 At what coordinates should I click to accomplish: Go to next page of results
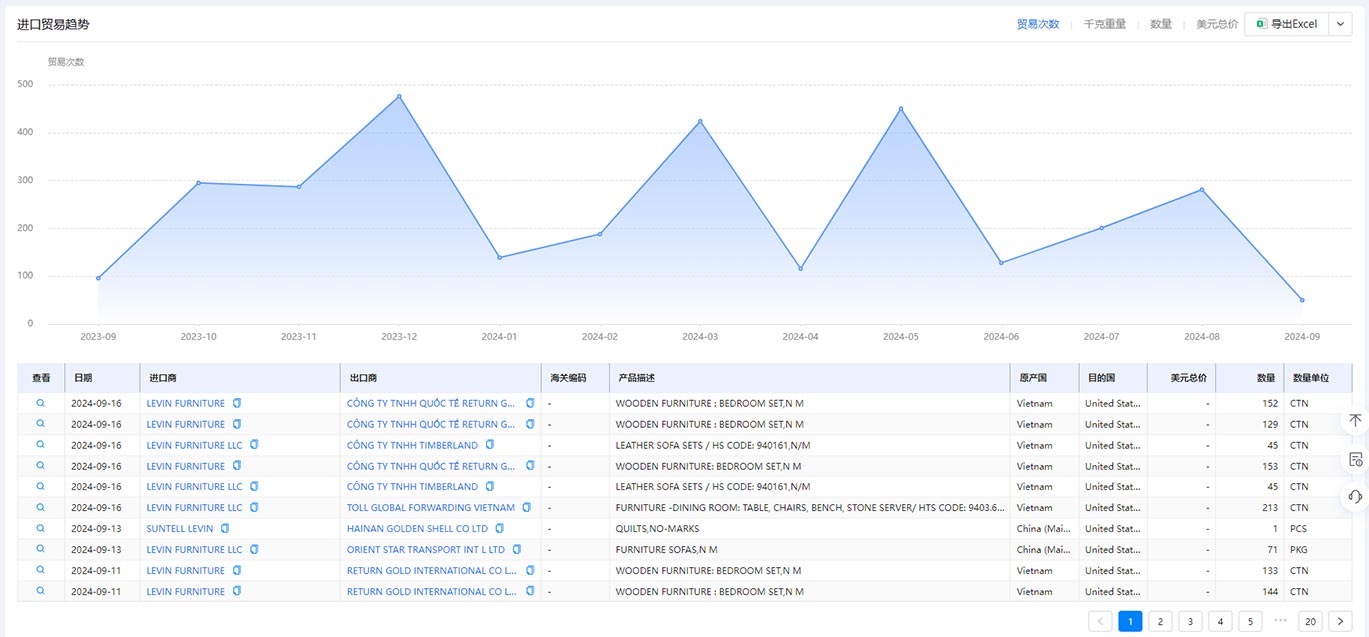(1340, 621)
